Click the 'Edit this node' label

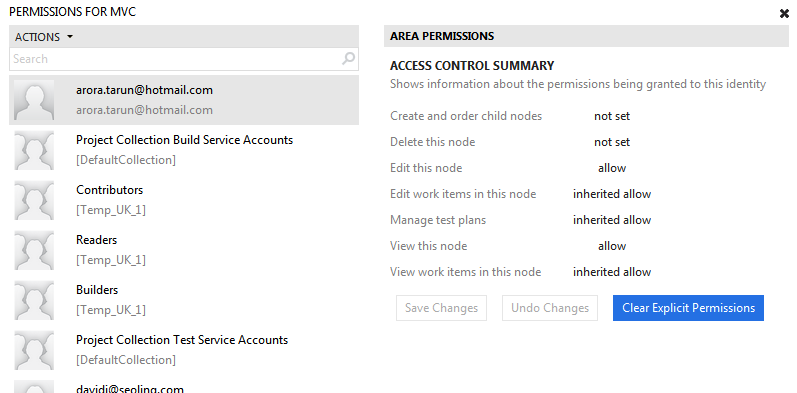tap(426, 168)
